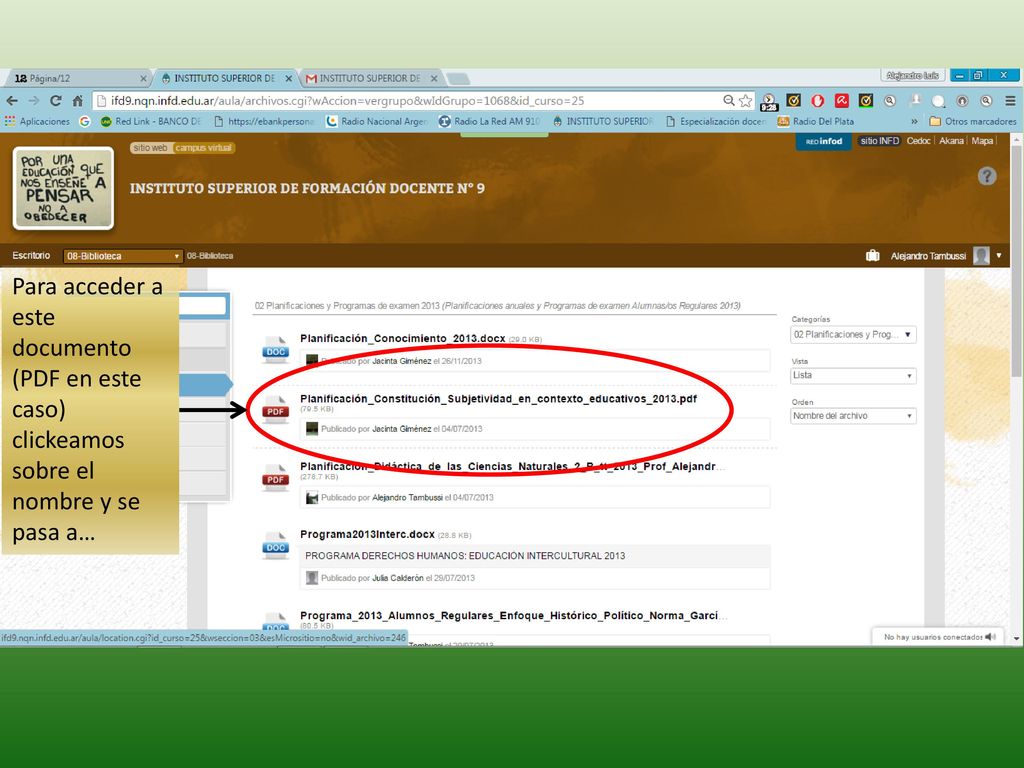1024x768 pixels.
Task: Open the new tab button
Action: (458, 78)
